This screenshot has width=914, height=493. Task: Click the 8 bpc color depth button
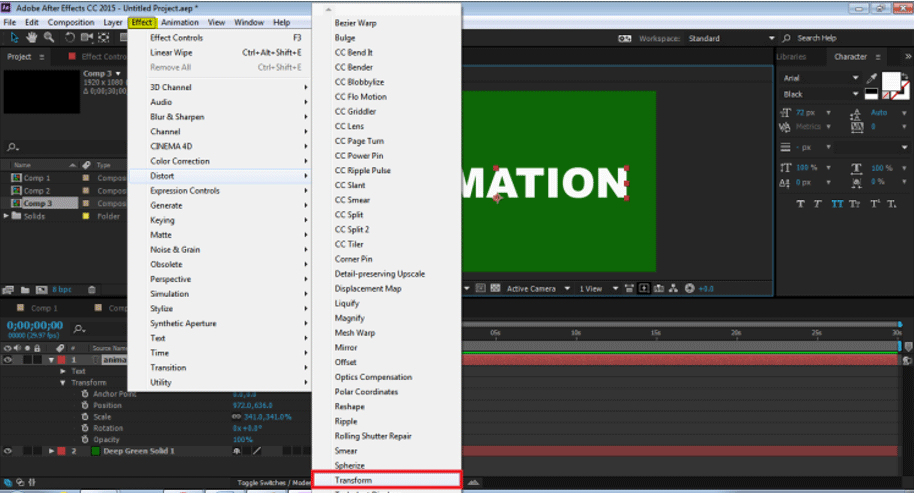[62, 289]
